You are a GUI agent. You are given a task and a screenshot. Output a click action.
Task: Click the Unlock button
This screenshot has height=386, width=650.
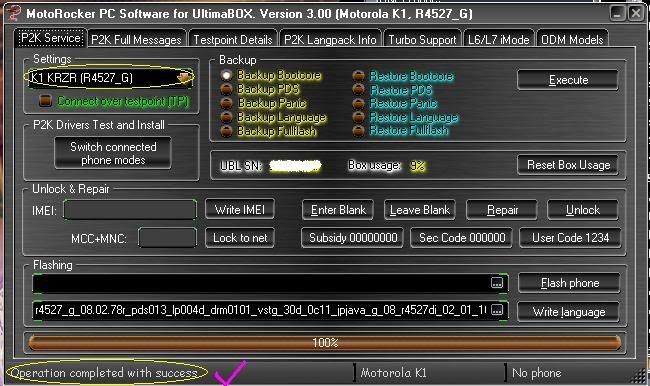(x=582, y=210)
